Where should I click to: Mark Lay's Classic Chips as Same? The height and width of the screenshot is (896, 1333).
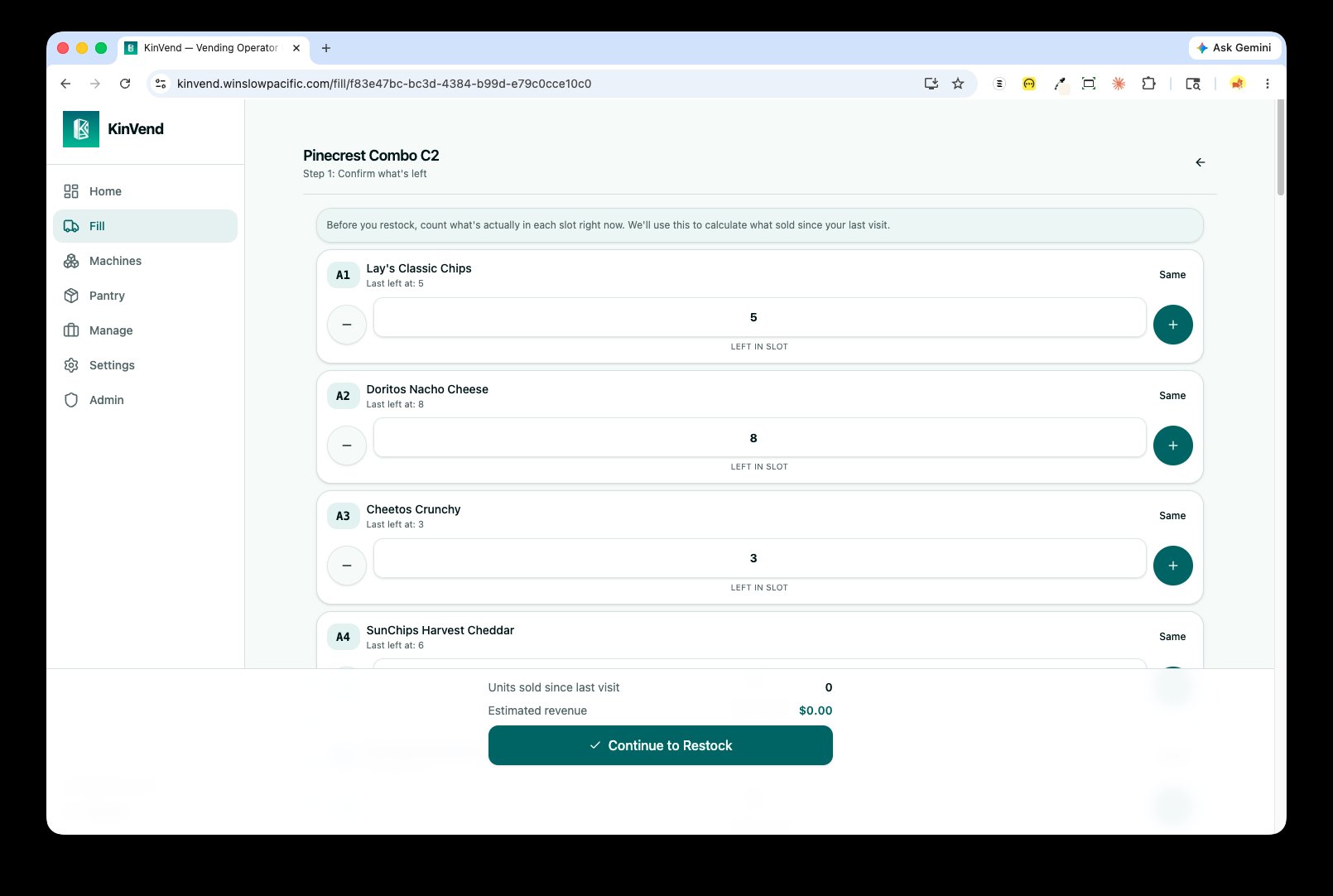(1172, 275)
